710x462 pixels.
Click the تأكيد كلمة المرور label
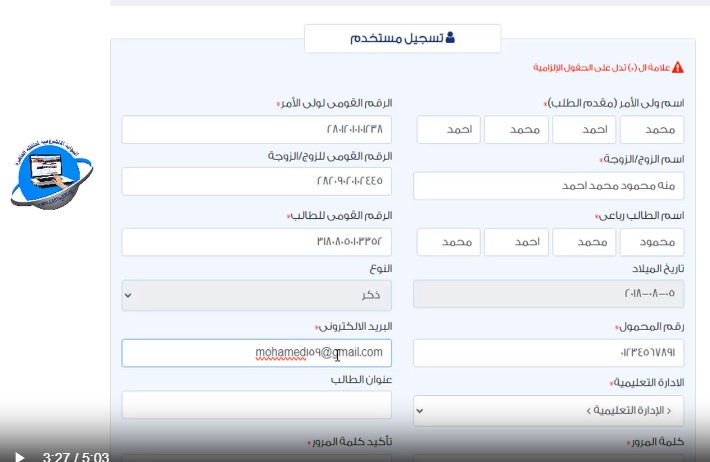coord(352,442)
